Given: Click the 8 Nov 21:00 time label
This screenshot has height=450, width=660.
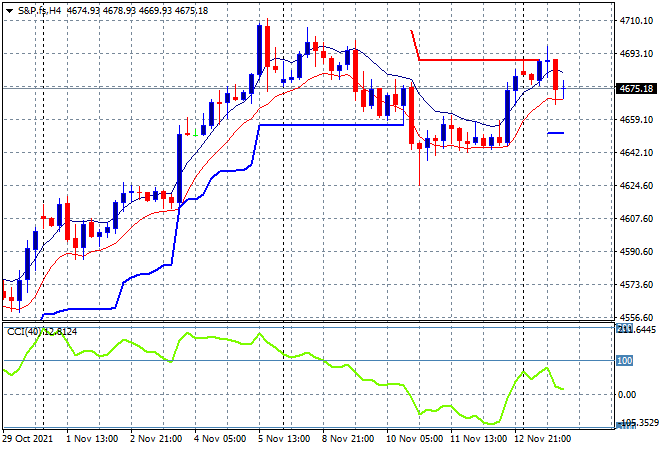Looking at the screenshot, I should pyautogui.click(x=348, y=439).
